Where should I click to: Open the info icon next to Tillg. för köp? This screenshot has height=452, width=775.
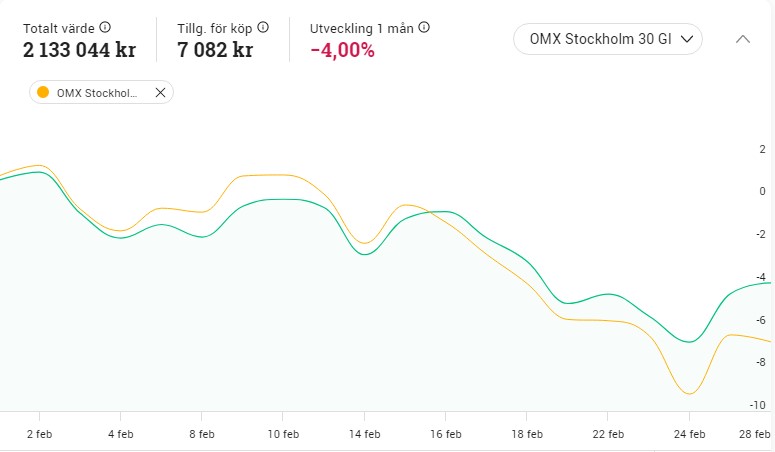pos(263,28)
